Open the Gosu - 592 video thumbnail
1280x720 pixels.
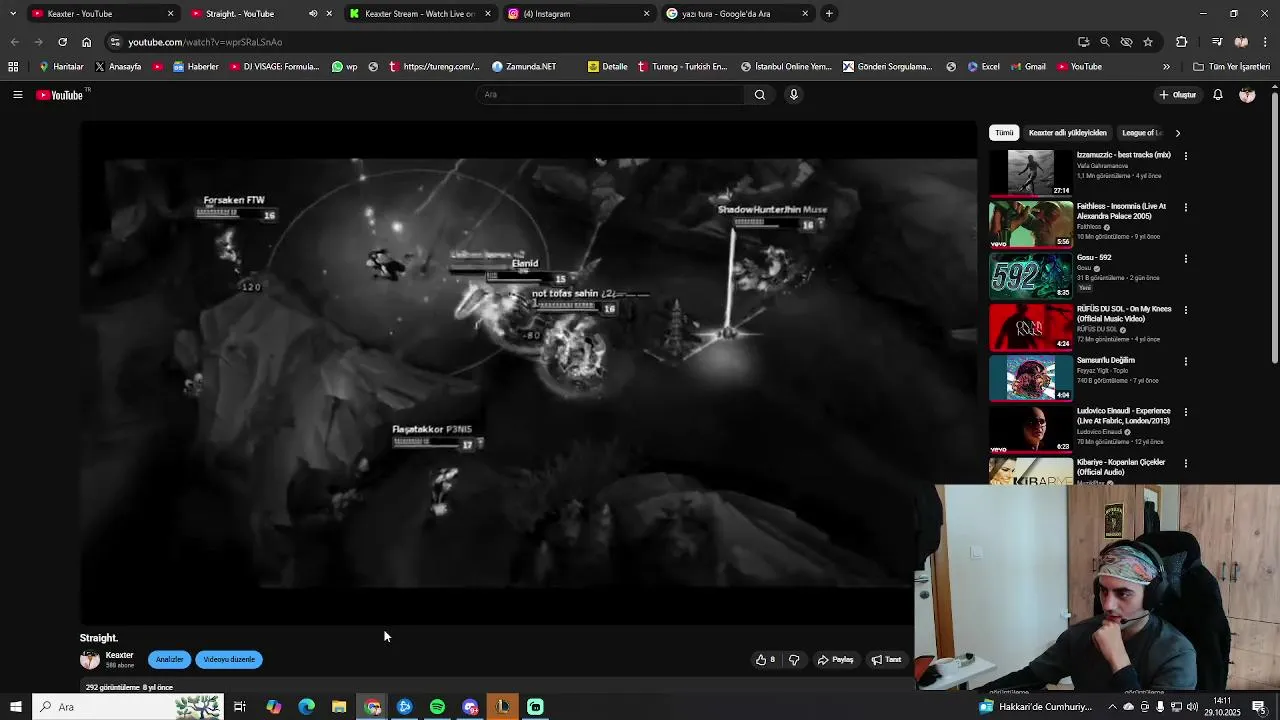1030,276
